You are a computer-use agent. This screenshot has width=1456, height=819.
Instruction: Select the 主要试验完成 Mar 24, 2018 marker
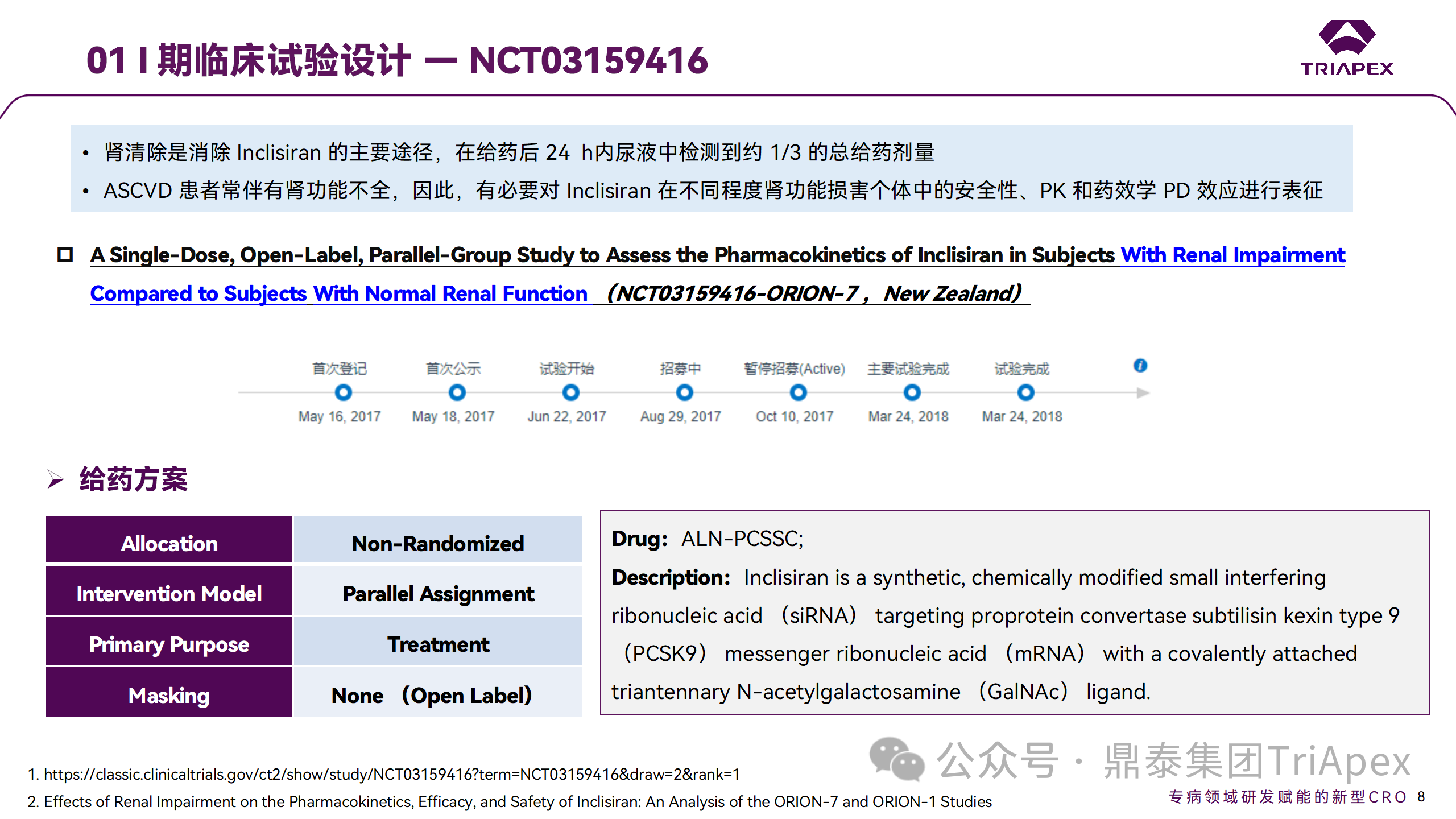point(912,392)
